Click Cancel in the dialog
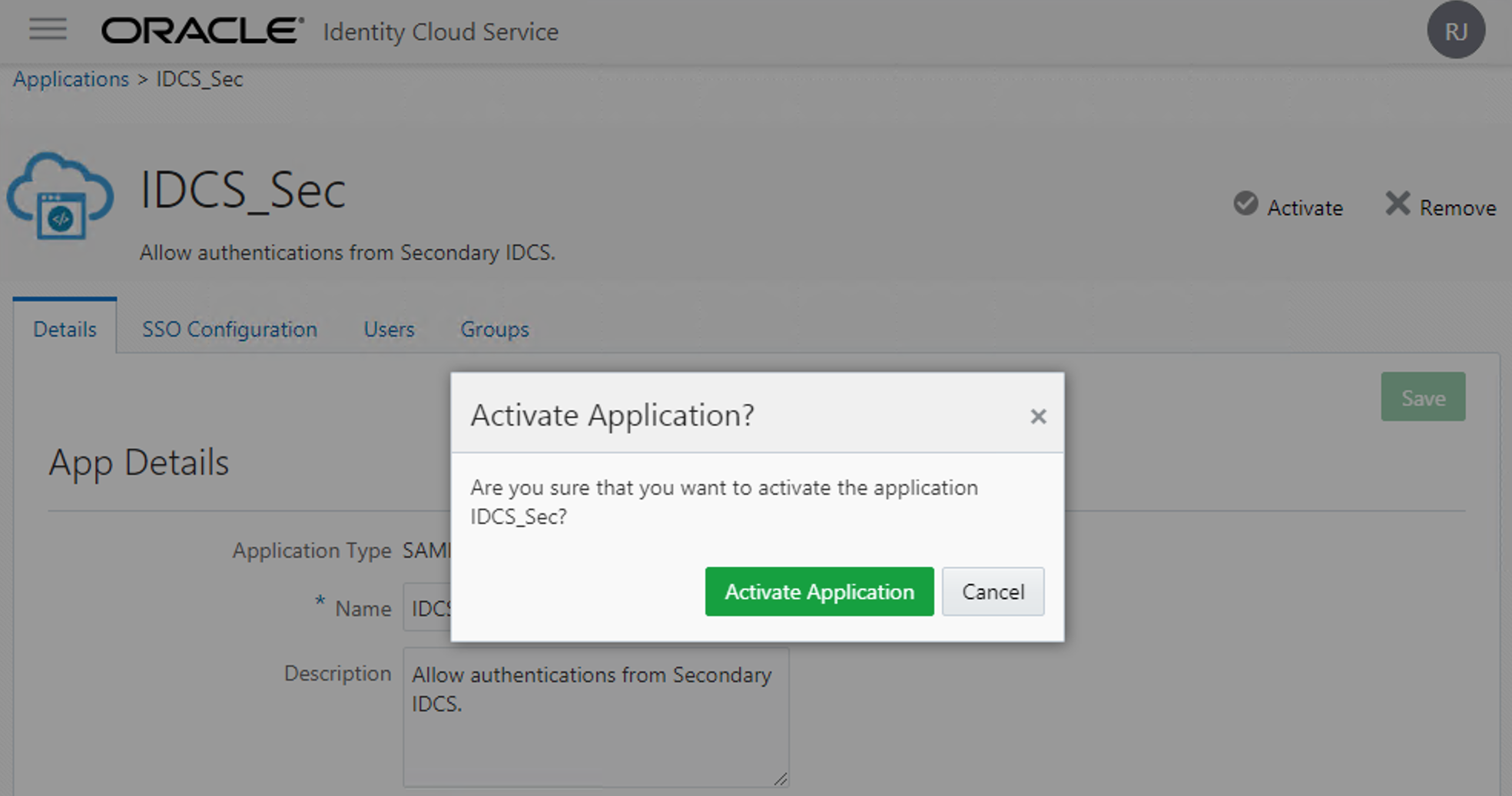The width and height of the screenshot is (1512, 796). pyautogui.click(x=993, y=592)
